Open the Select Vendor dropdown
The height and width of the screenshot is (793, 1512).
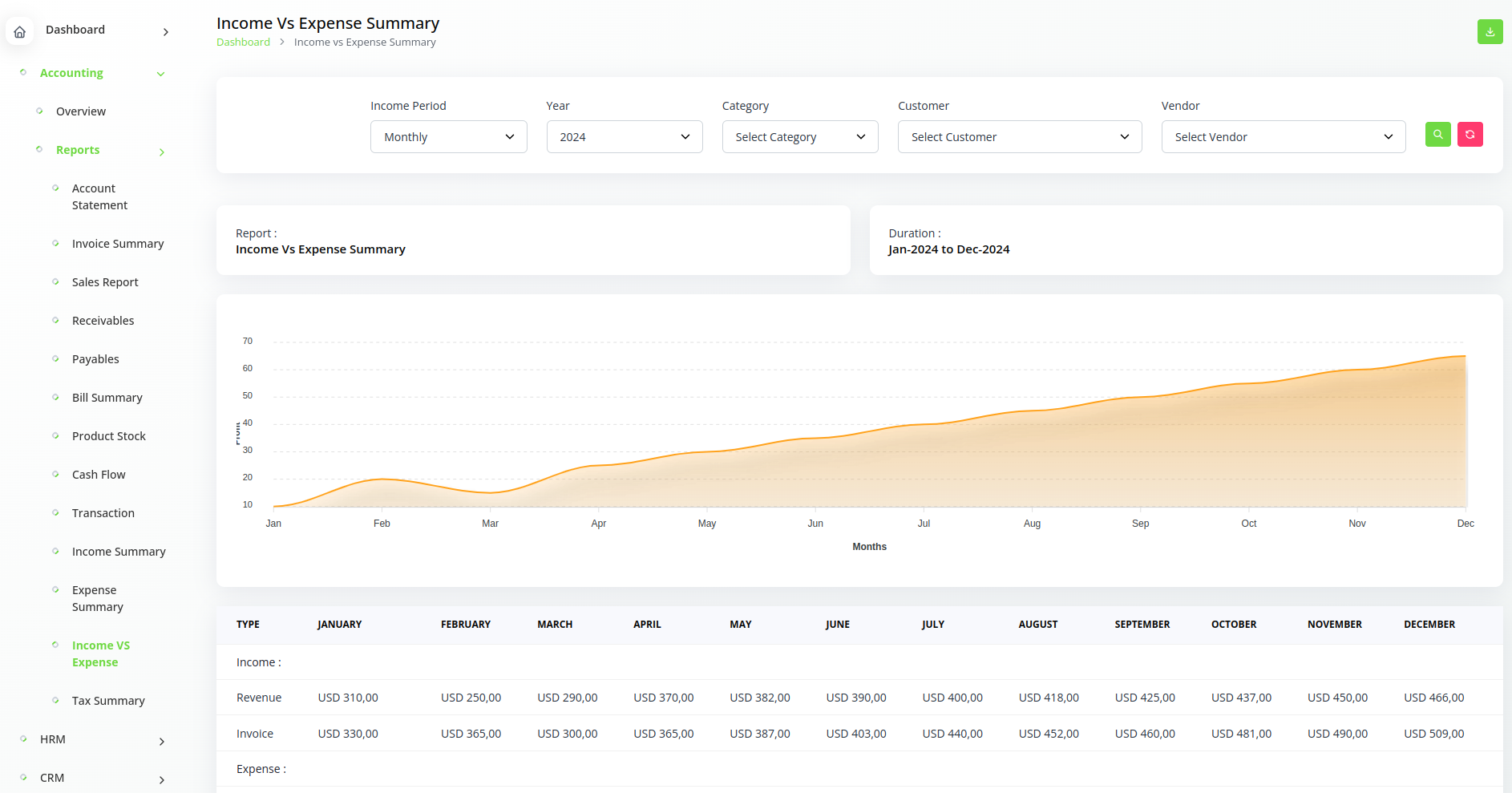coord(1283,137)
